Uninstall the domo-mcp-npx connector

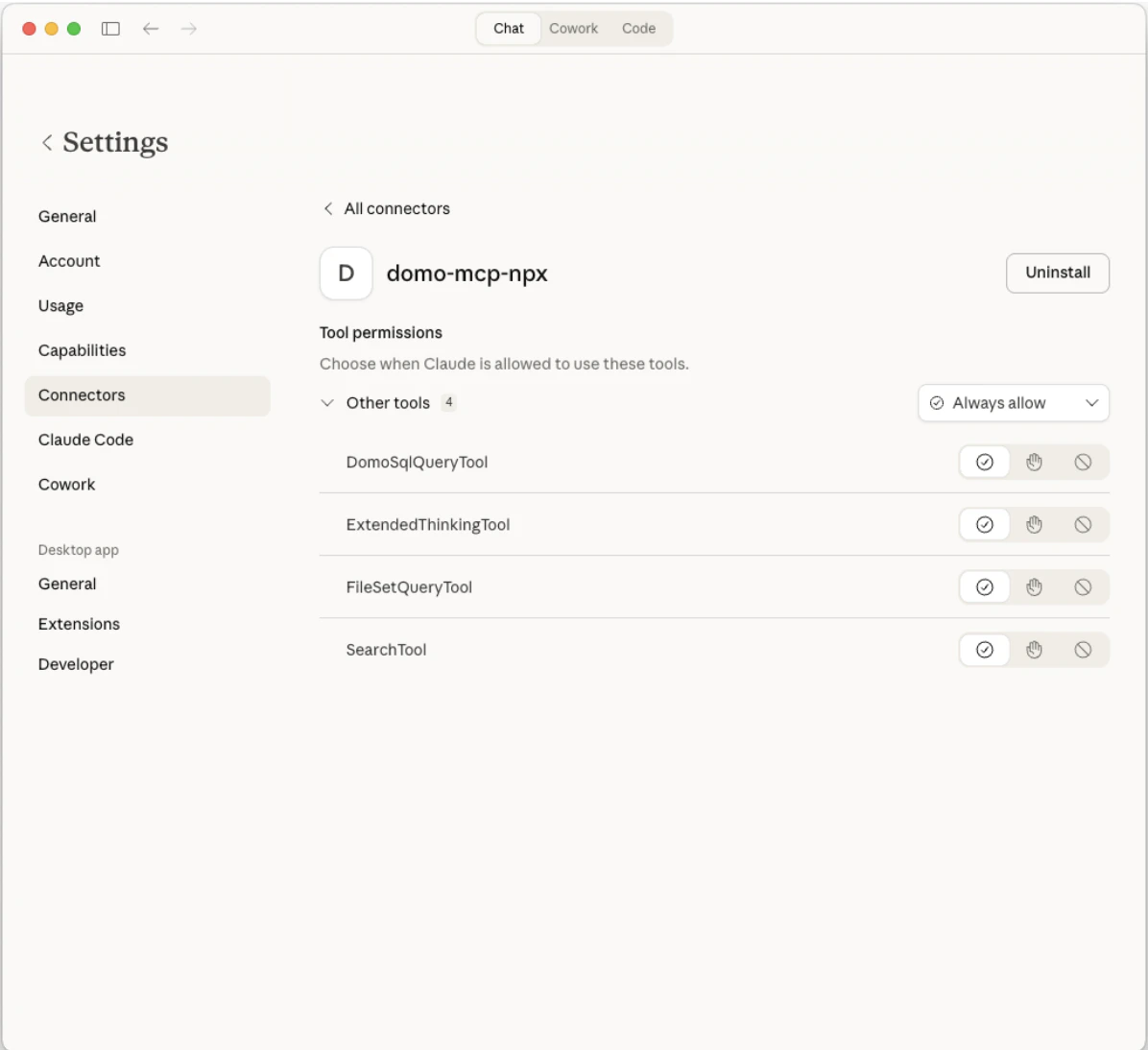tap(1057, 274)
